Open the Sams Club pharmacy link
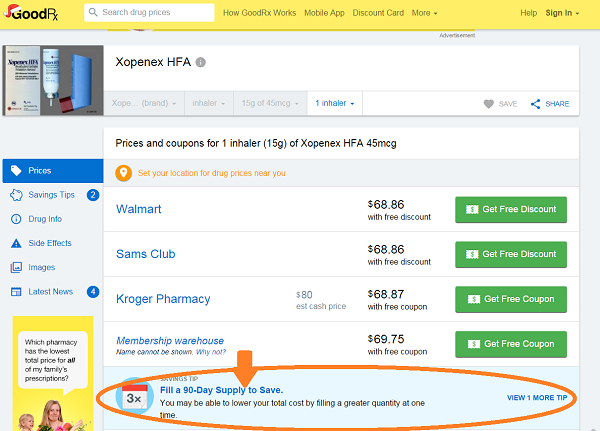Screen dimensions: 600x431 pos(145,254)
